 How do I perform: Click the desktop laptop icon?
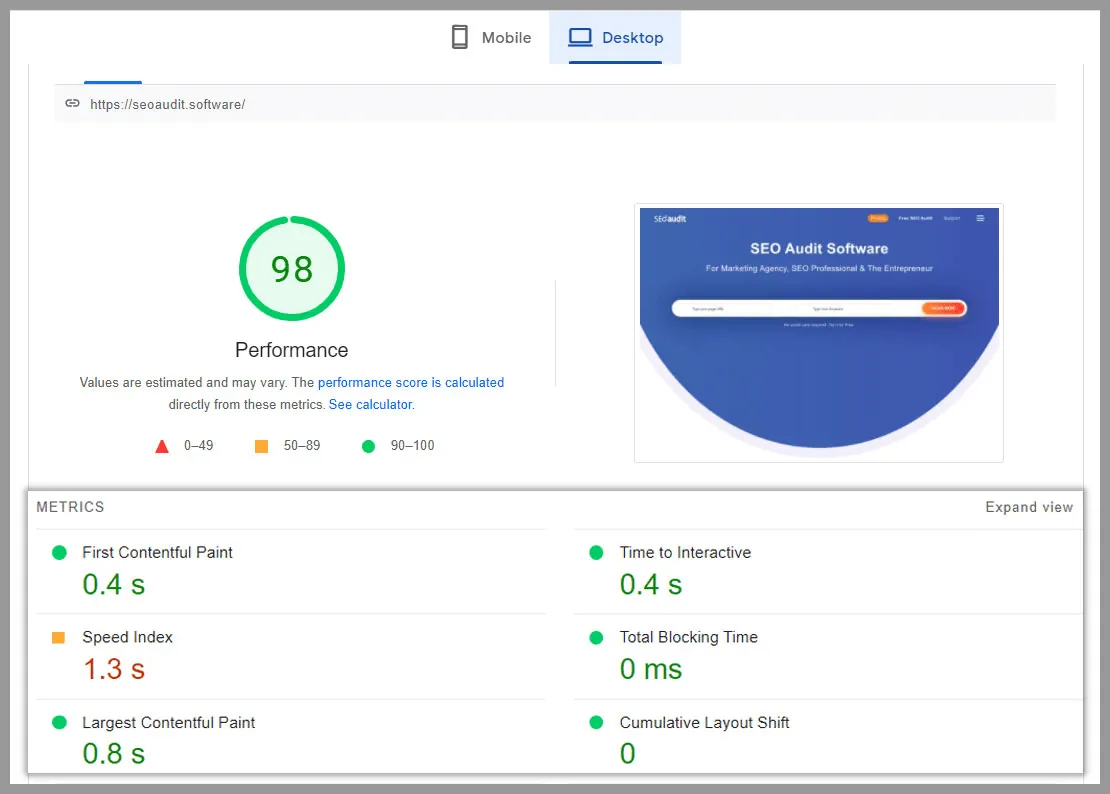[580, 37]
